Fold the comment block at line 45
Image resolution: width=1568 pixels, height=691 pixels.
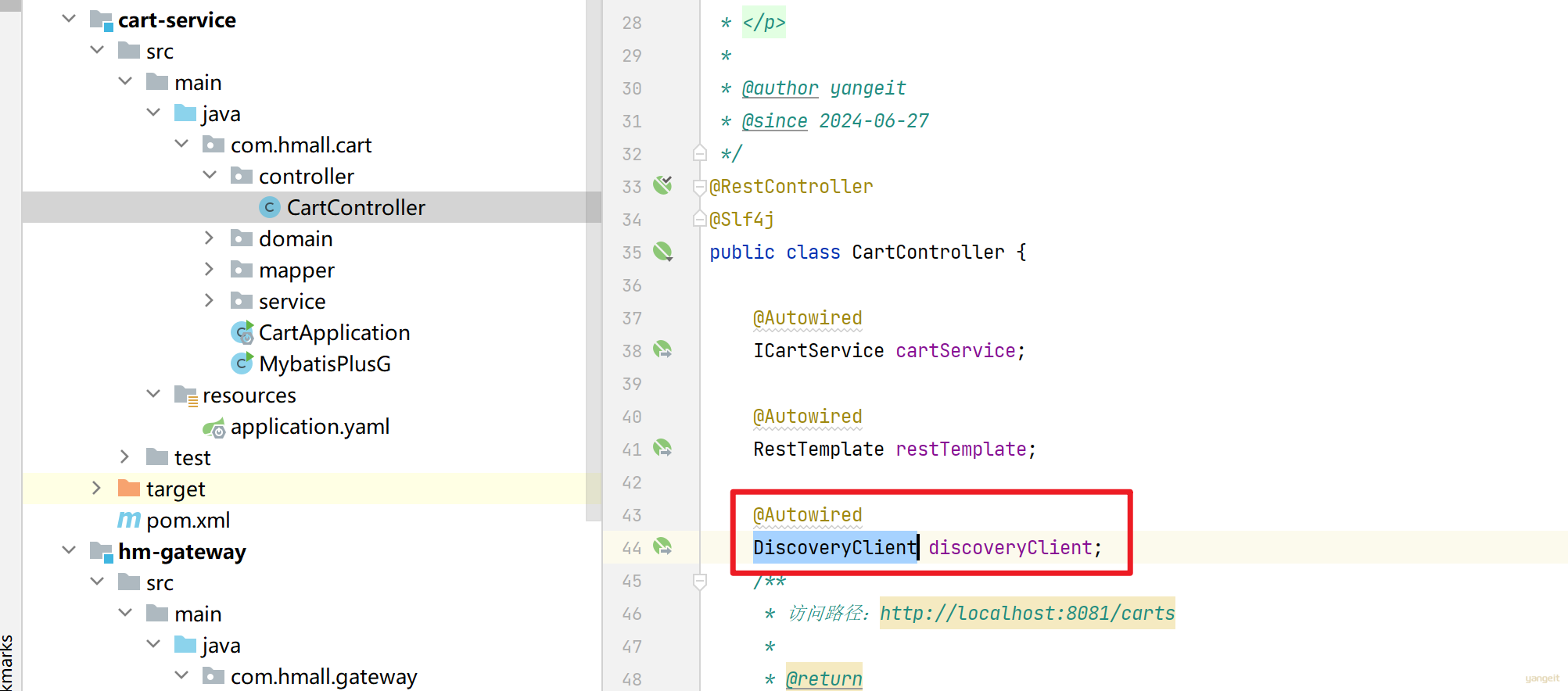click(x=700, y=581)
